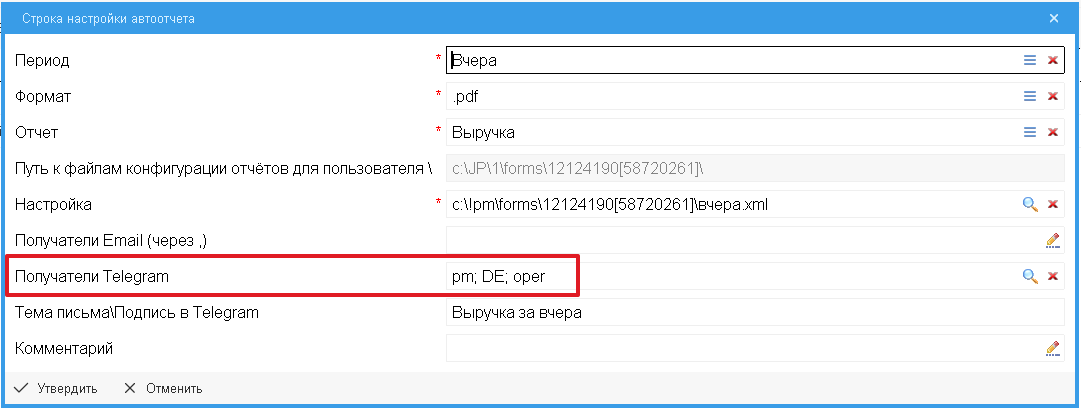Clear the Период field value

(1052, 60)
